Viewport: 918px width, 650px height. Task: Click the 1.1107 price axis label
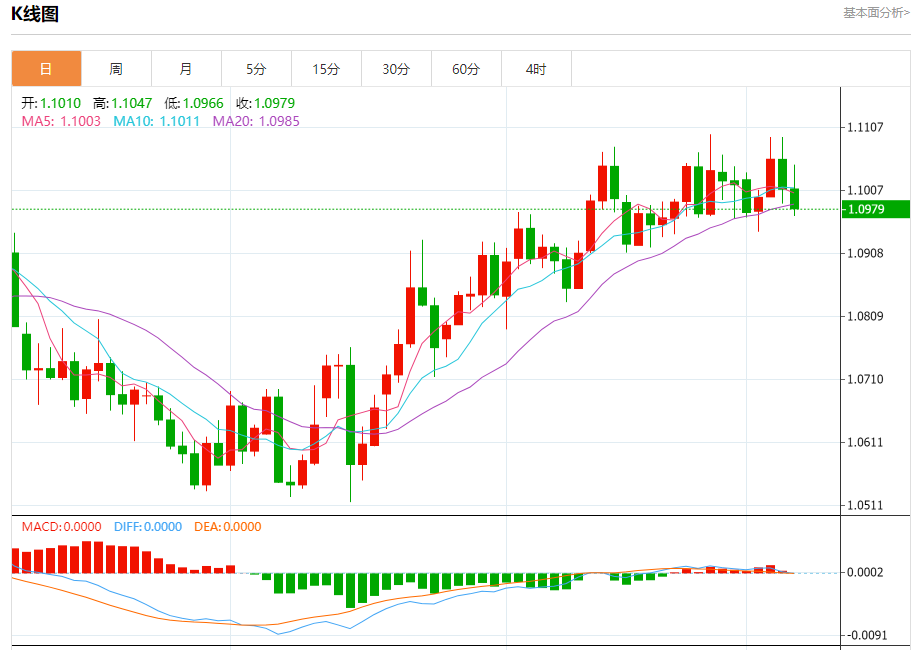[865, 127]
